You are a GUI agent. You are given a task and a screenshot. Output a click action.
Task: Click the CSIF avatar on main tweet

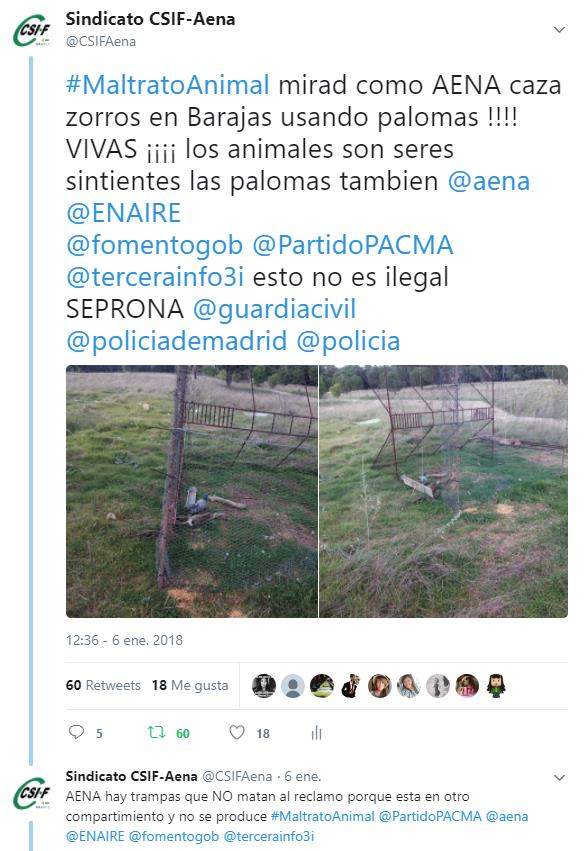click(32, 31)
